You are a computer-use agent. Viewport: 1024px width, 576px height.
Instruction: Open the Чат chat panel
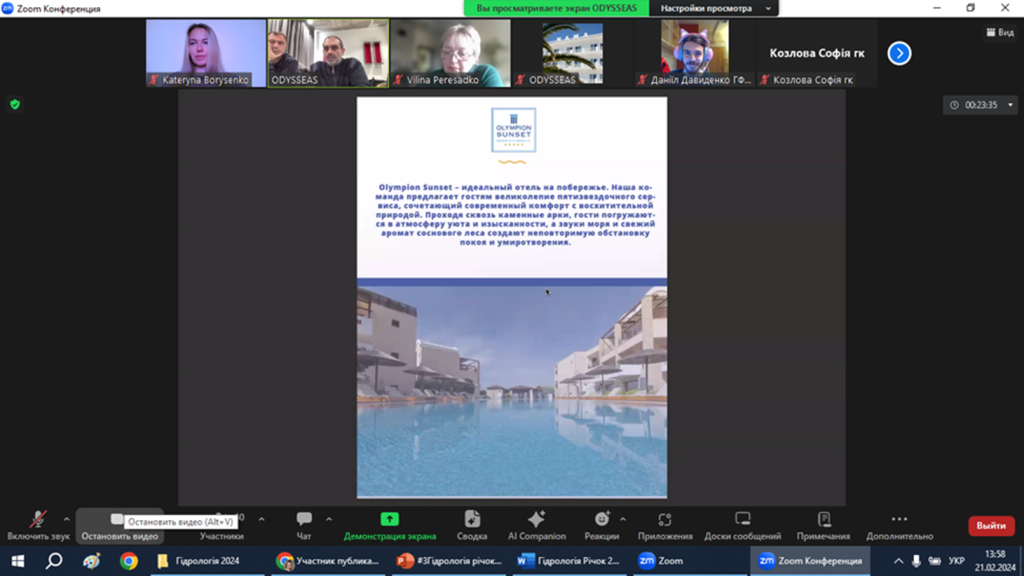pyautogui.click(x=304, y=525)
